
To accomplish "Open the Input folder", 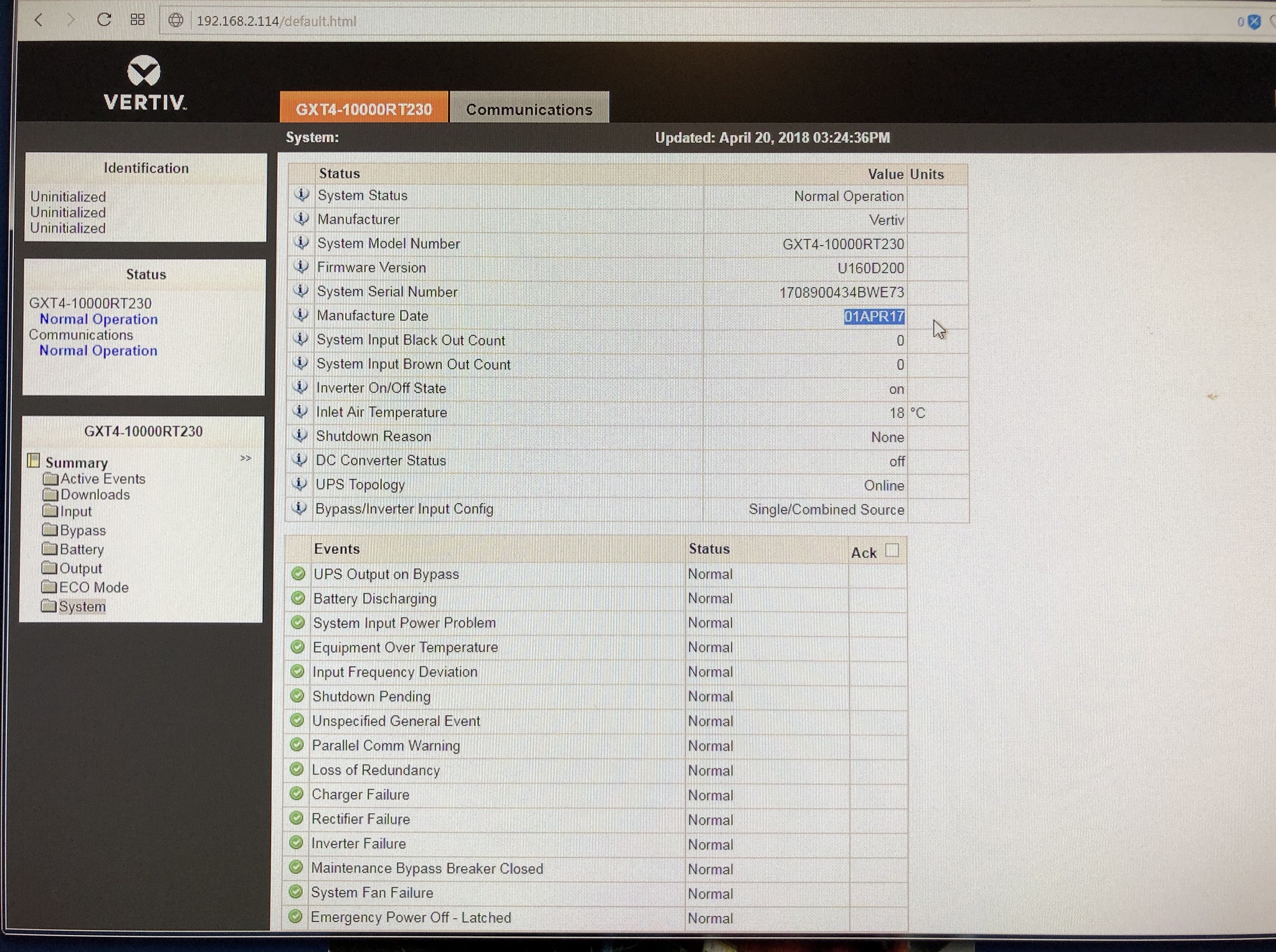I will pos(76,512).
